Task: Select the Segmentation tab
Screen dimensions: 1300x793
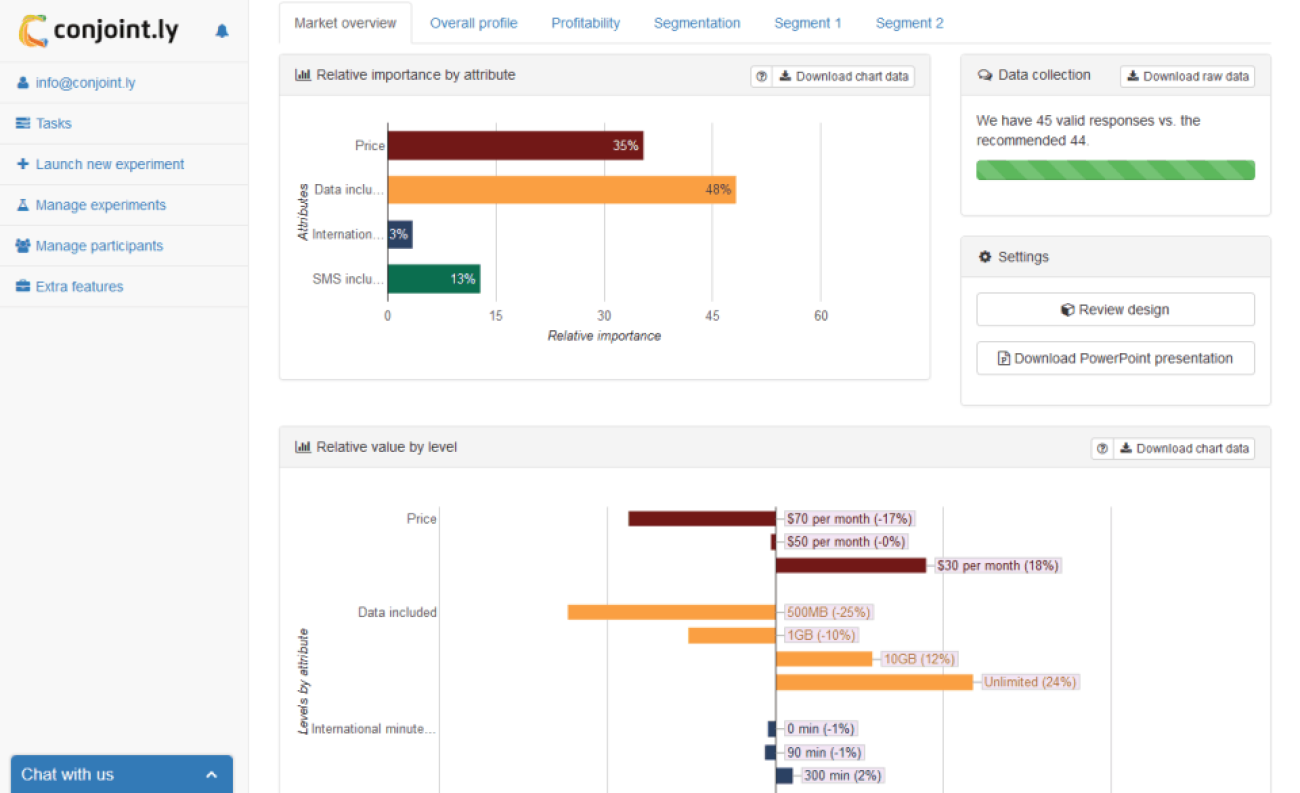Action: coord(697,23)
